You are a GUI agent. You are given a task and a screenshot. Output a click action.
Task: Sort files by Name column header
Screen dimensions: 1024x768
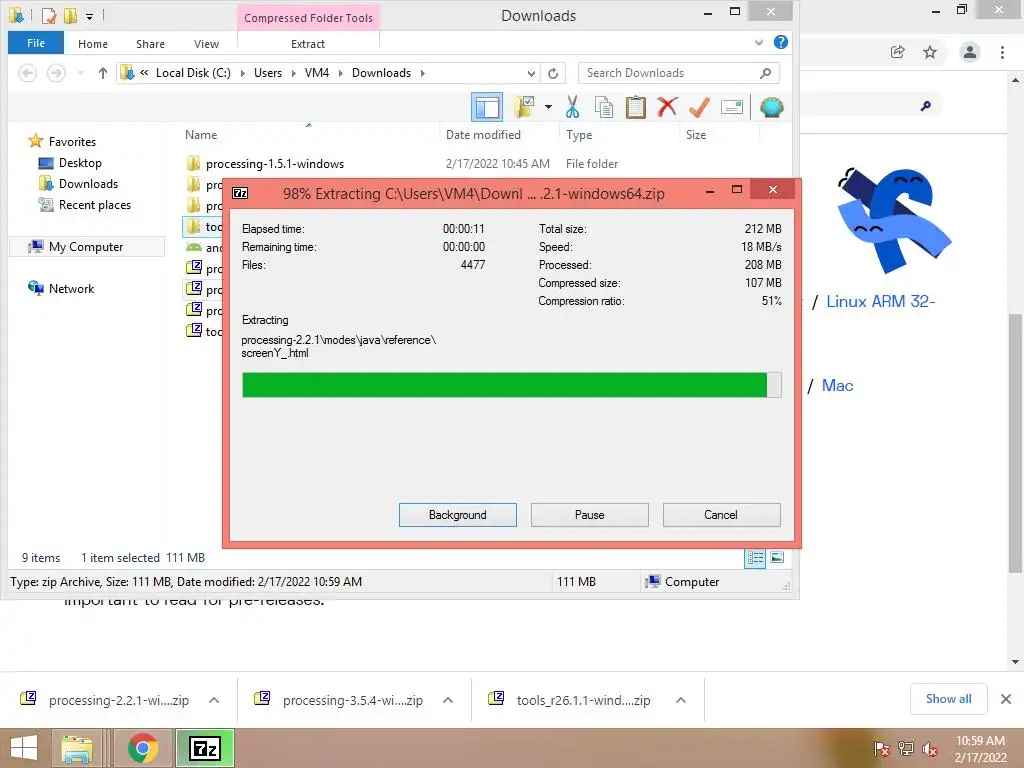click(x=201, y=135)
